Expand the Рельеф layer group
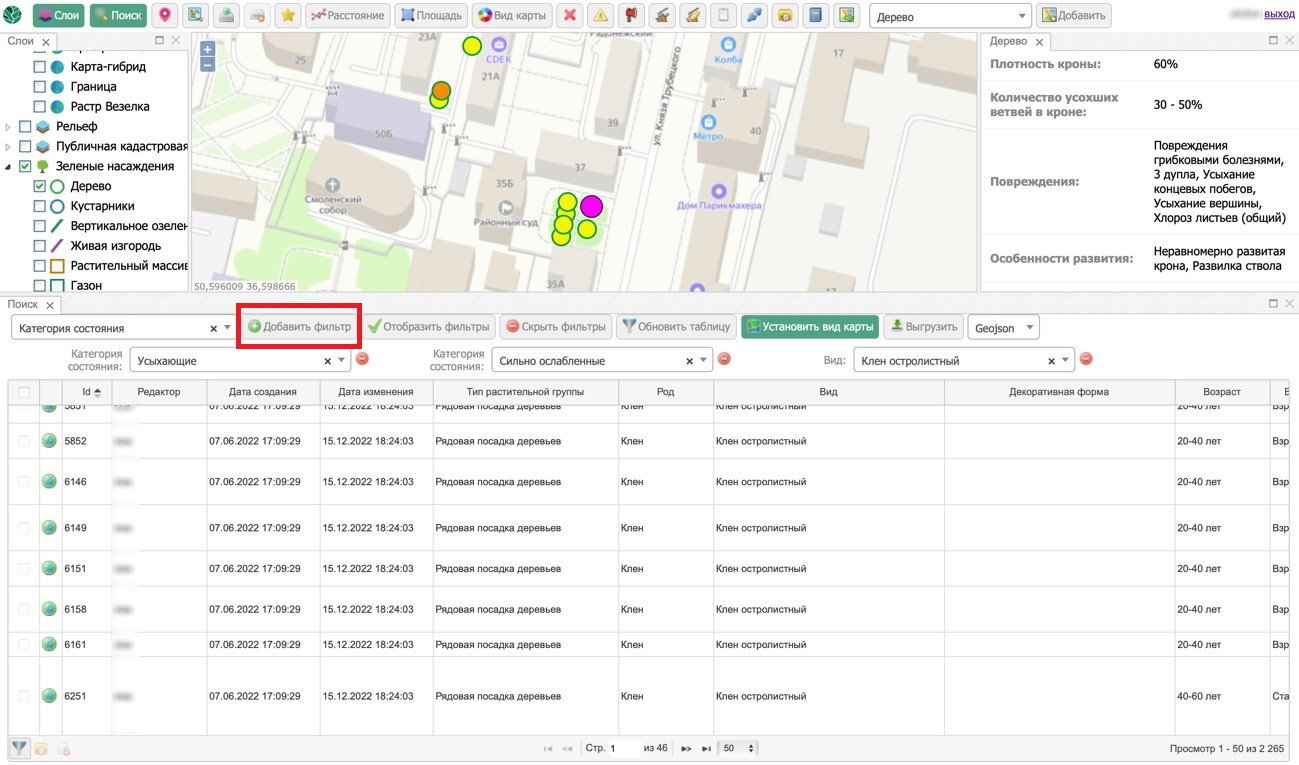 [x=9, y=127]
